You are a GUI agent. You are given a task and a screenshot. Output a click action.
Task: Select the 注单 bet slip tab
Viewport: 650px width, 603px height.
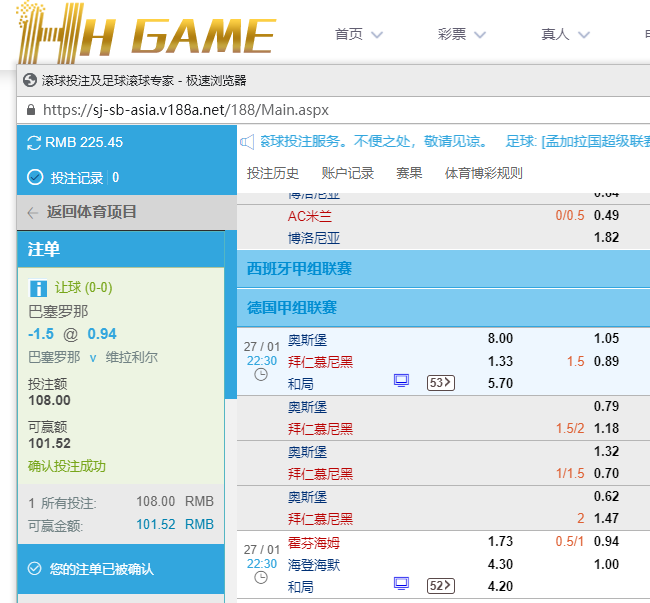tap(121, 249)
